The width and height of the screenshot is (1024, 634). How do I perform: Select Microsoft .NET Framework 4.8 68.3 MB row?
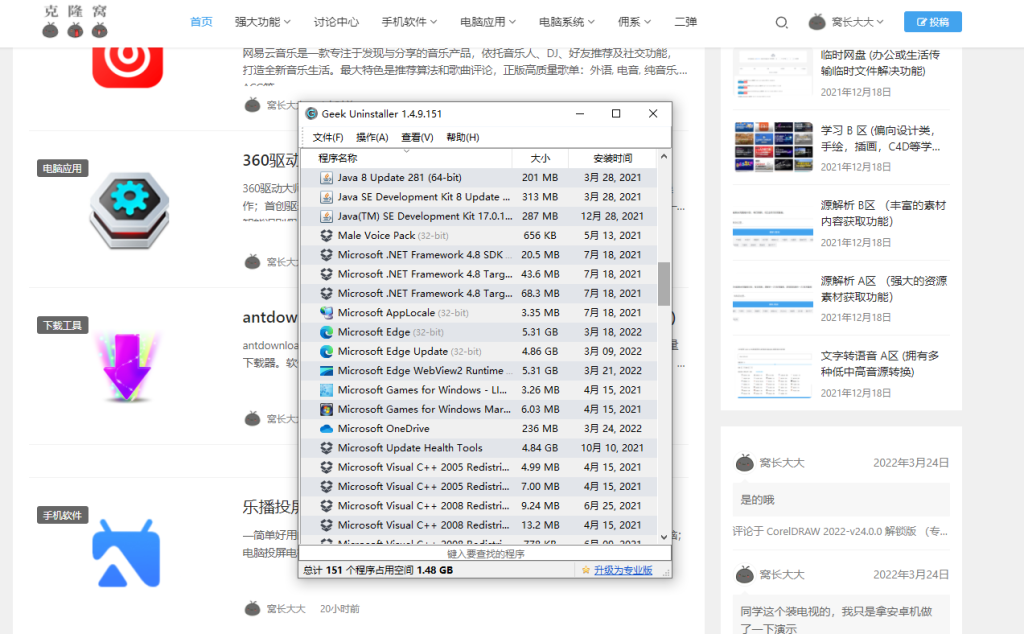coord(479,293)
